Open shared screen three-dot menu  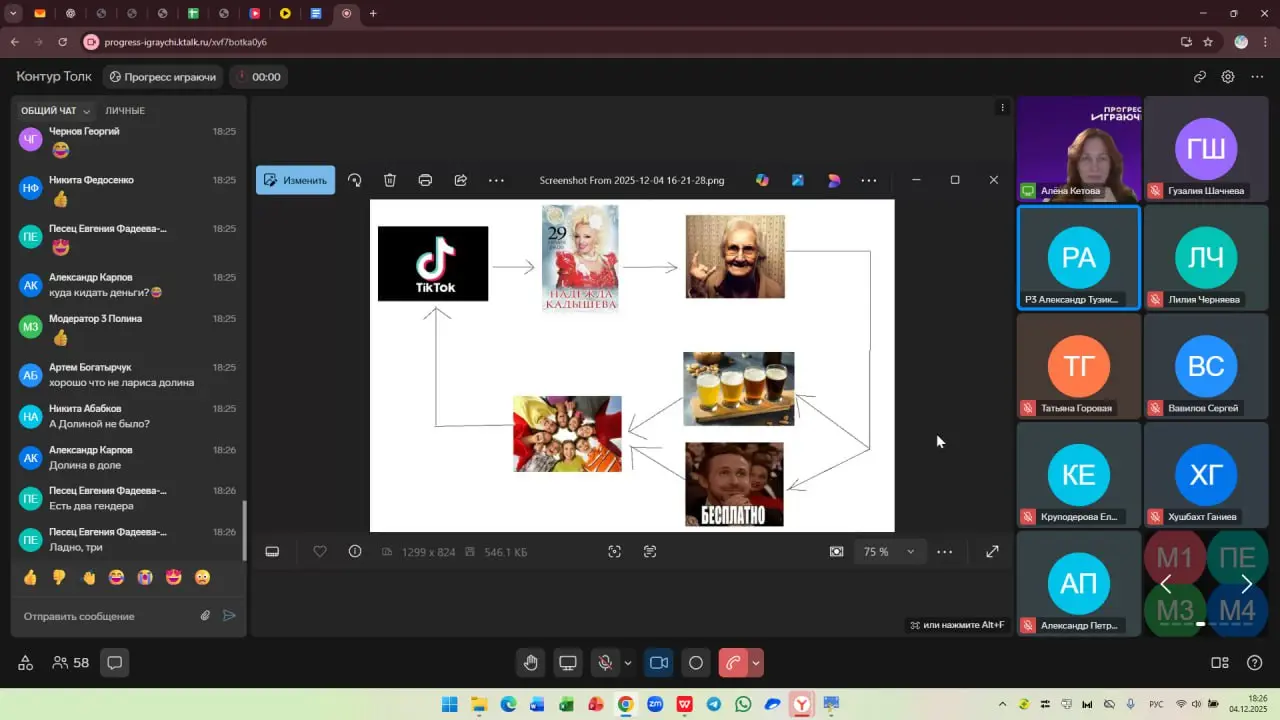coord(1002,107)
